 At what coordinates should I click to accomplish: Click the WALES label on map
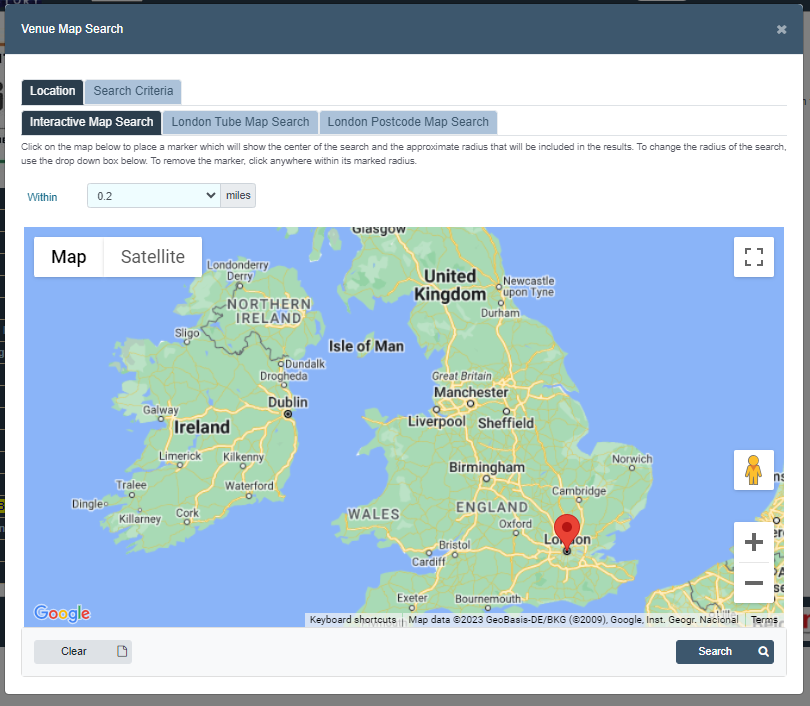coord(373,514)
